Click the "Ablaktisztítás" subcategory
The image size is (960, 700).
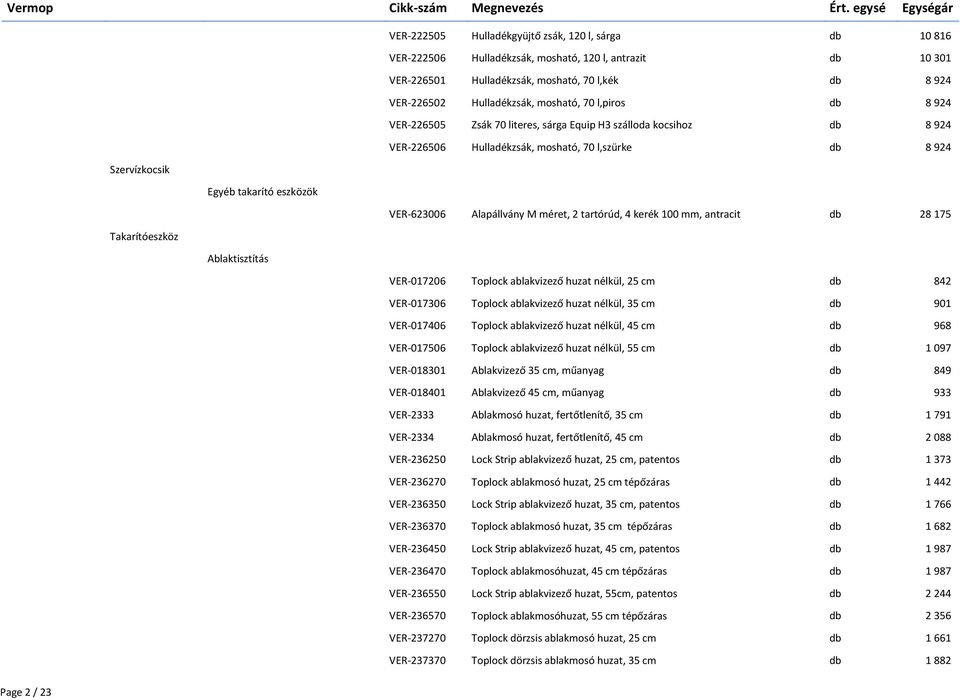point(238,259)
